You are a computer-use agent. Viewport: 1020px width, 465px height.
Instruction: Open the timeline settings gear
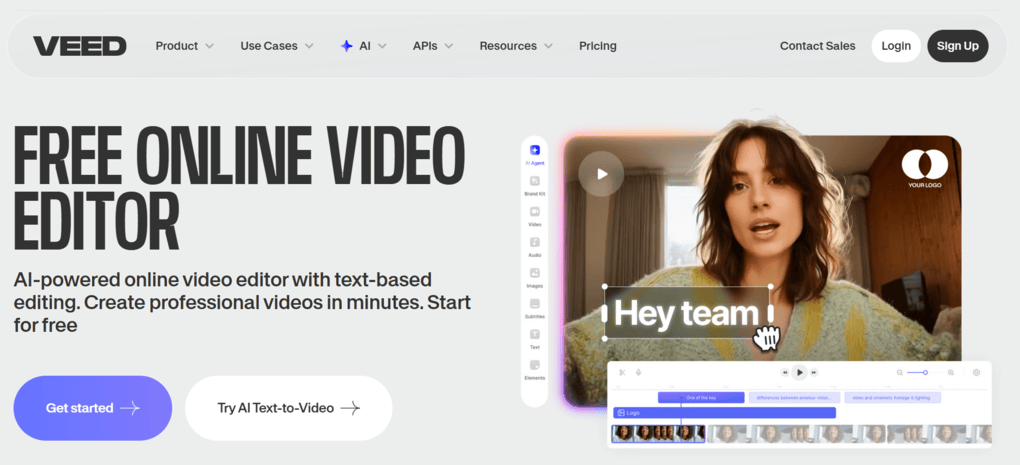pos(976,373)
